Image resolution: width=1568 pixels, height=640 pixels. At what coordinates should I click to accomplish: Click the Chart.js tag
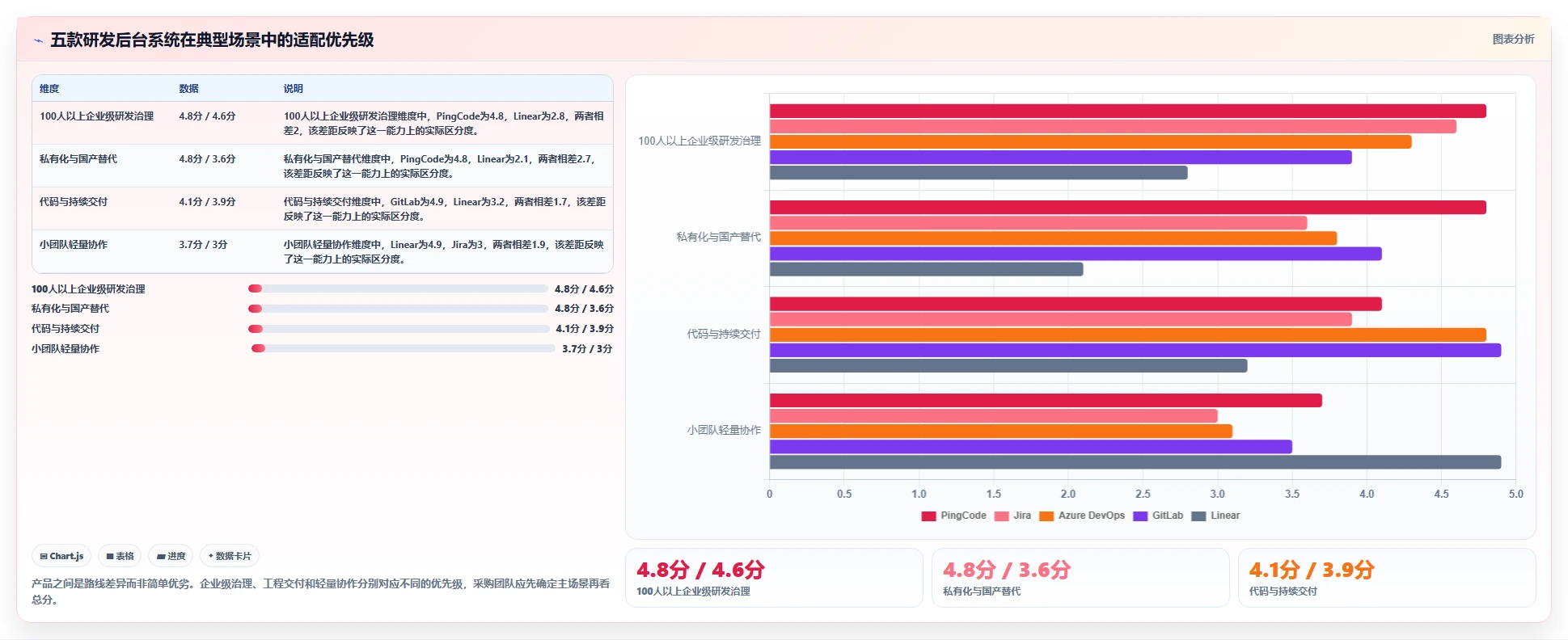pos(61,556)
